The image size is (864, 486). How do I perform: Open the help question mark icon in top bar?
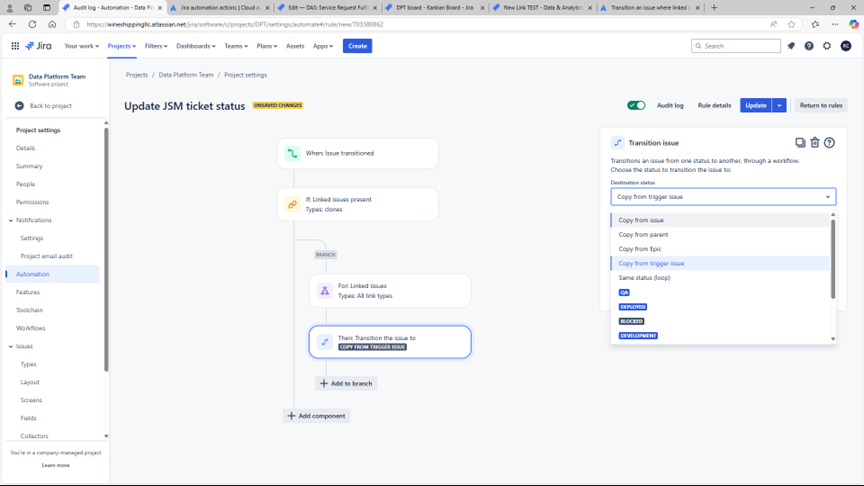(x=809, y=46)
